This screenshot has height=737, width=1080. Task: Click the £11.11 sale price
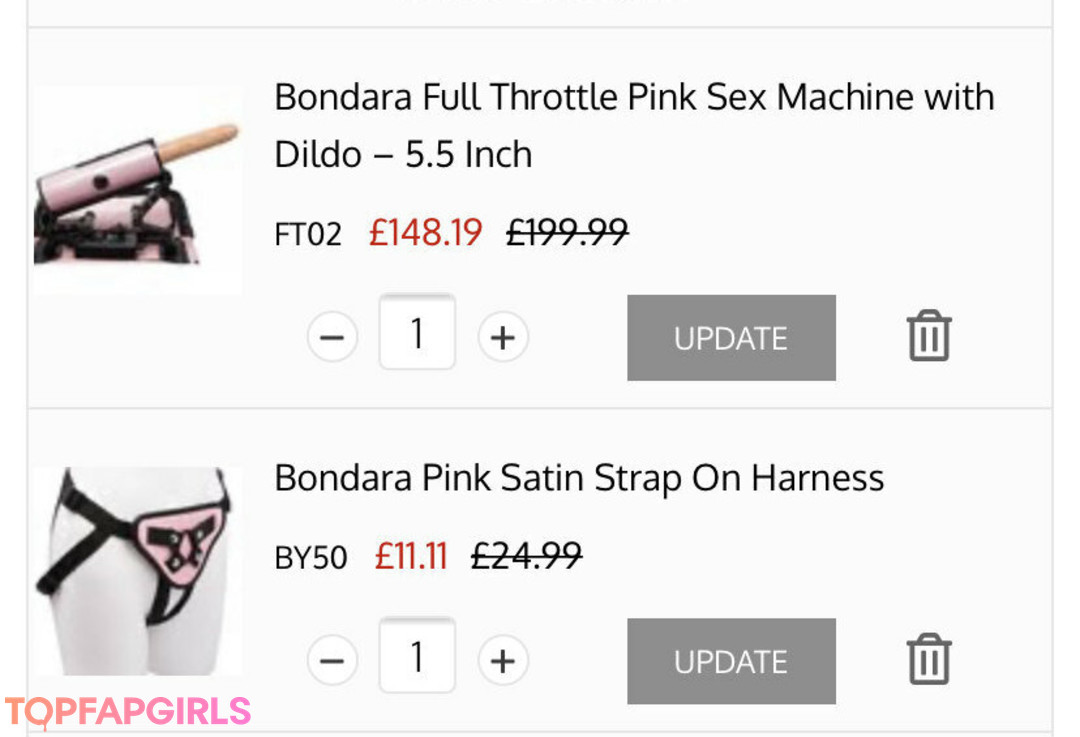click(411, 555)
